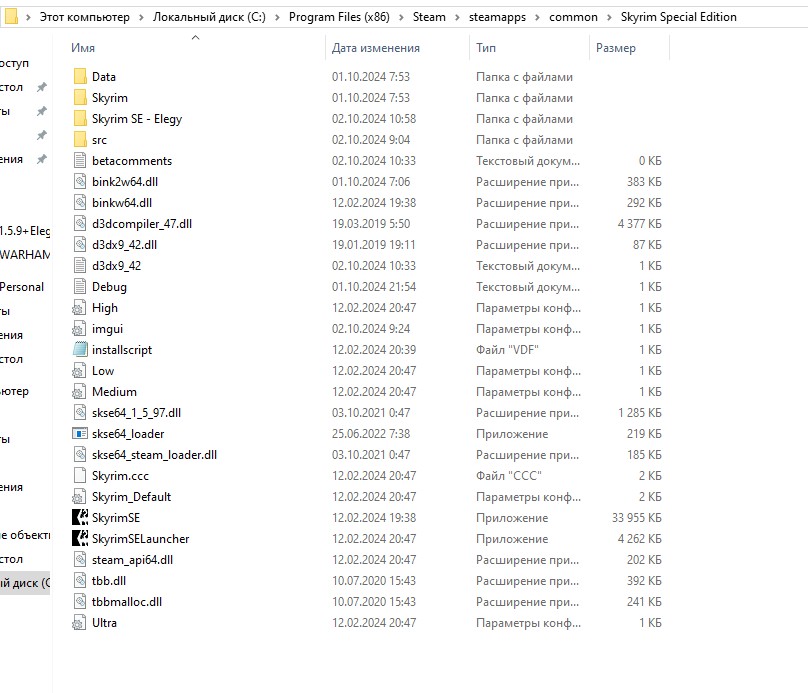This screenshot has width=808, height=693.
Task: Sort files by Размер column header
Action: (616, 48)
